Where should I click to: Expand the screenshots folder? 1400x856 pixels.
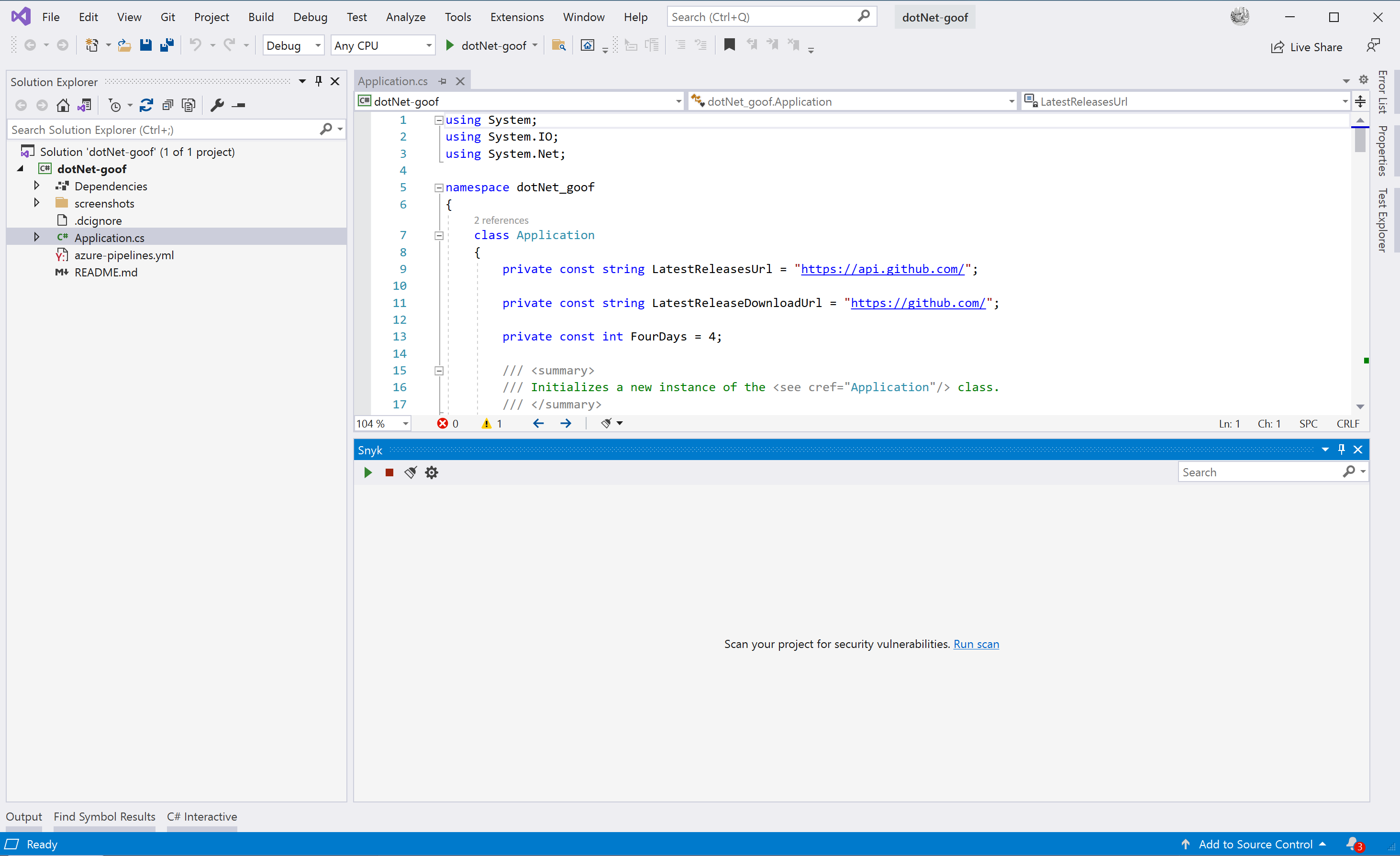[37, 203]
